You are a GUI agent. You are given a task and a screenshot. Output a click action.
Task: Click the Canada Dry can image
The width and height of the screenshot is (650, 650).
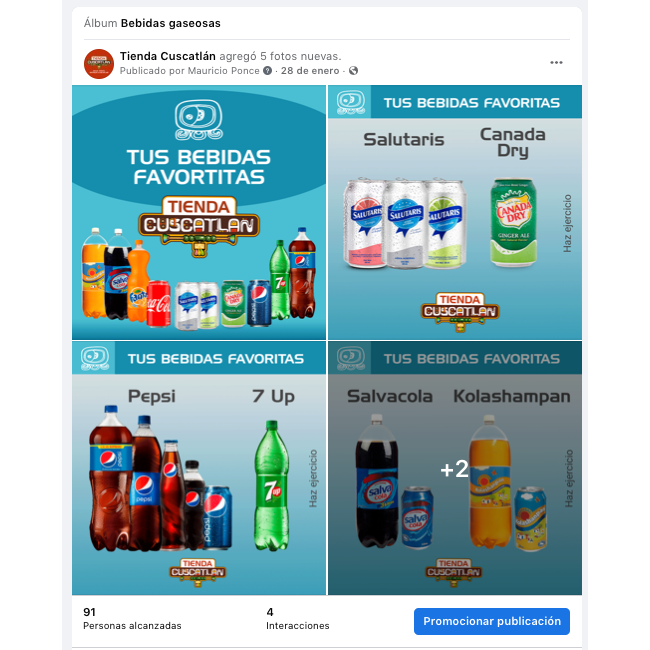coord(513,223)
